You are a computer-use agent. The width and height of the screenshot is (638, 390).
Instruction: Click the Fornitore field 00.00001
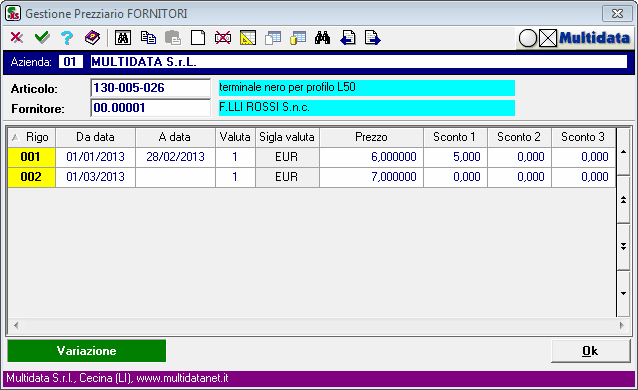click(150, 108)
